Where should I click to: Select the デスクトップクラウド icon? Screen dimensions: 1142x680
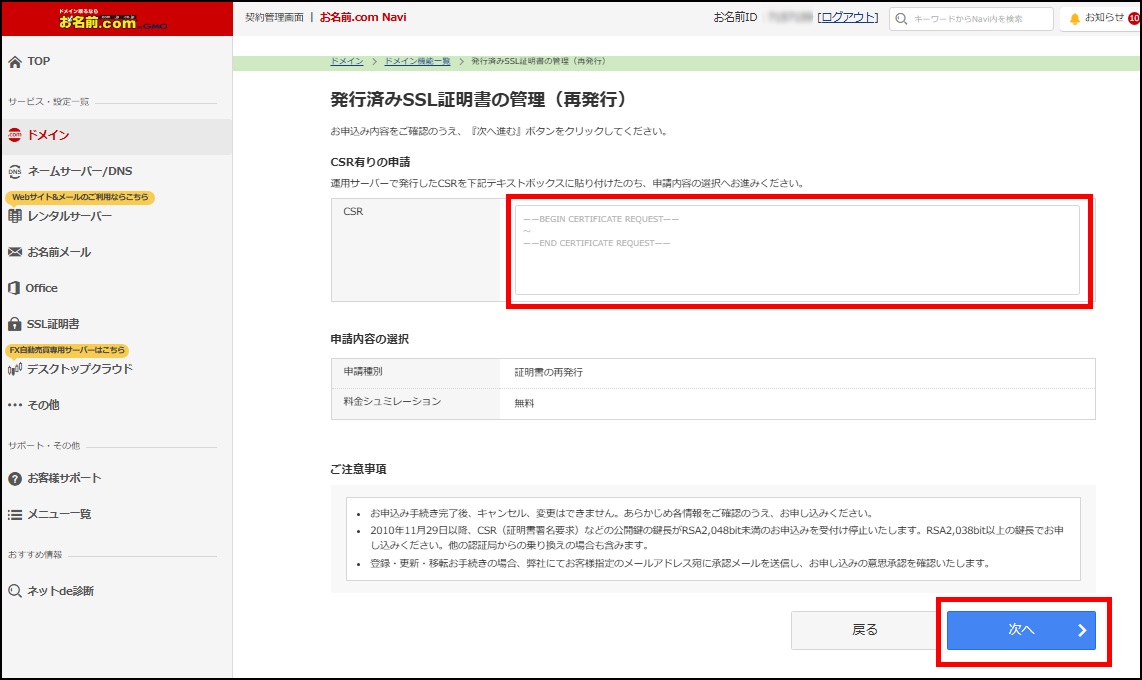pyautogui.click(x=13, y=368)
